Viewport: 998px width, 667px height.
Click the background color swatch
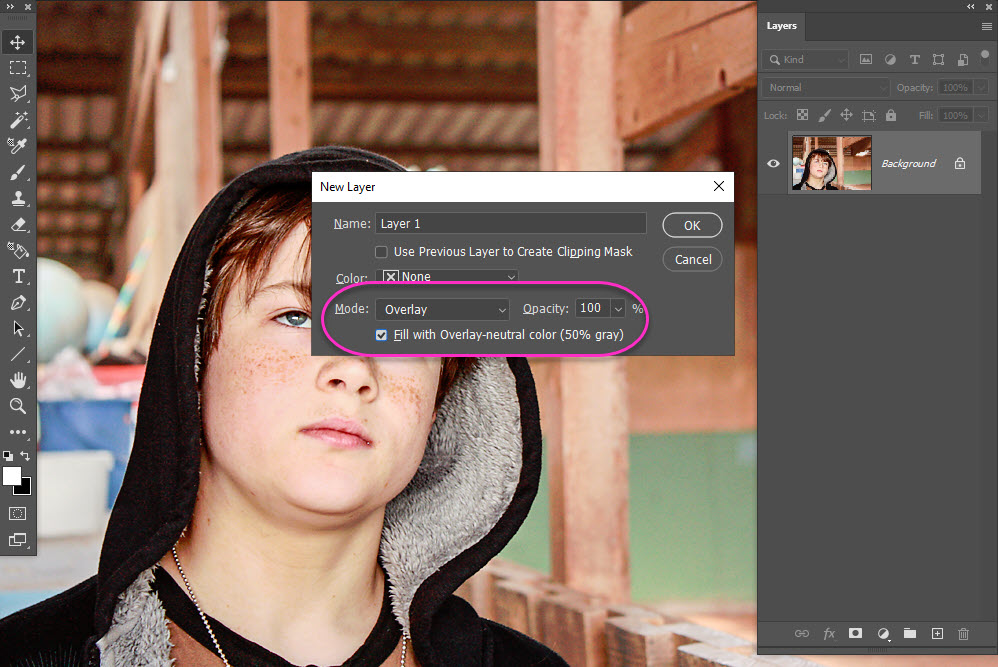pos(25,489)
